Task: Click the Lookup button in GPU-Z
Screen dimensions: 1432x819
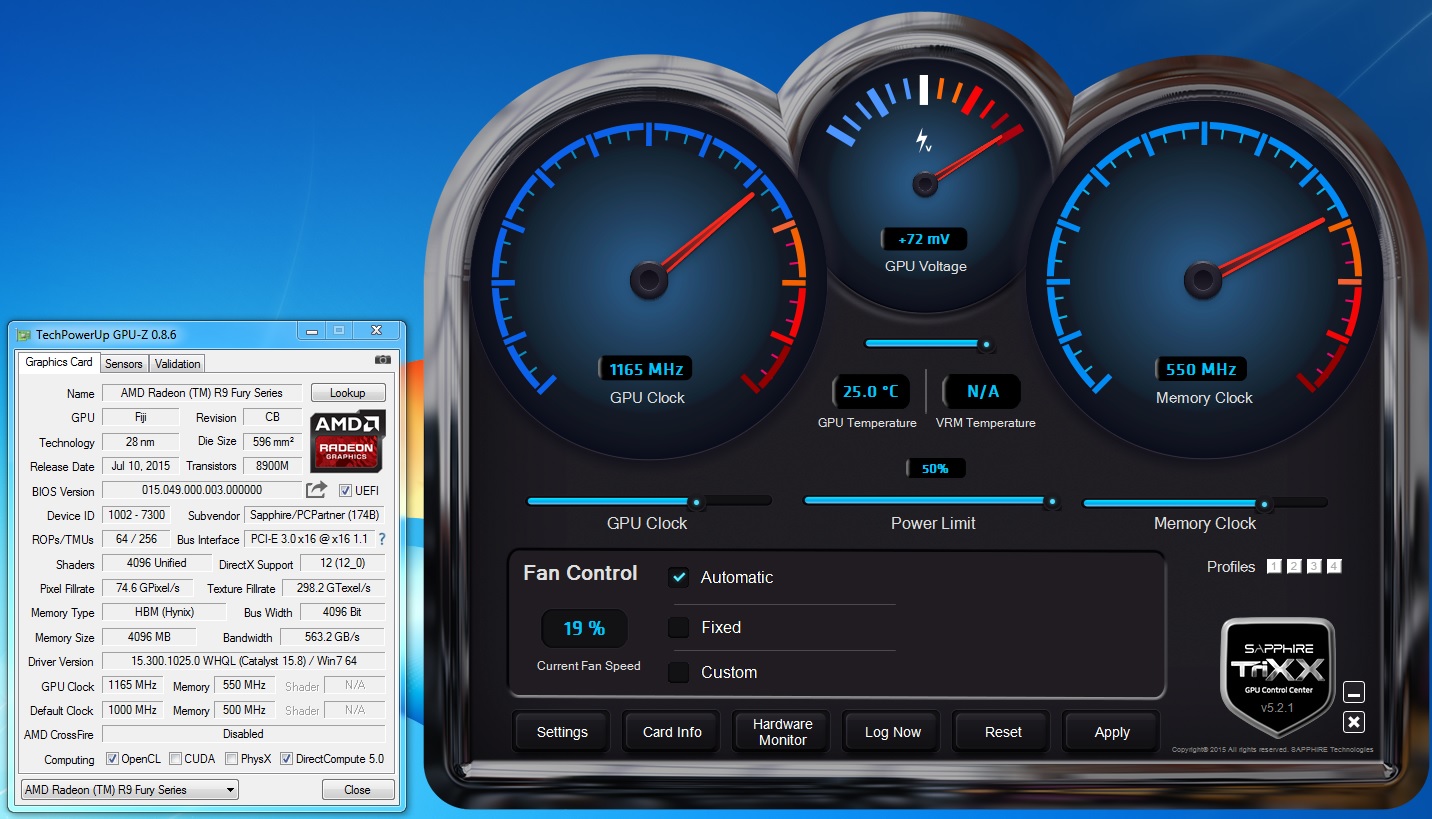Action: pos(348,393)
